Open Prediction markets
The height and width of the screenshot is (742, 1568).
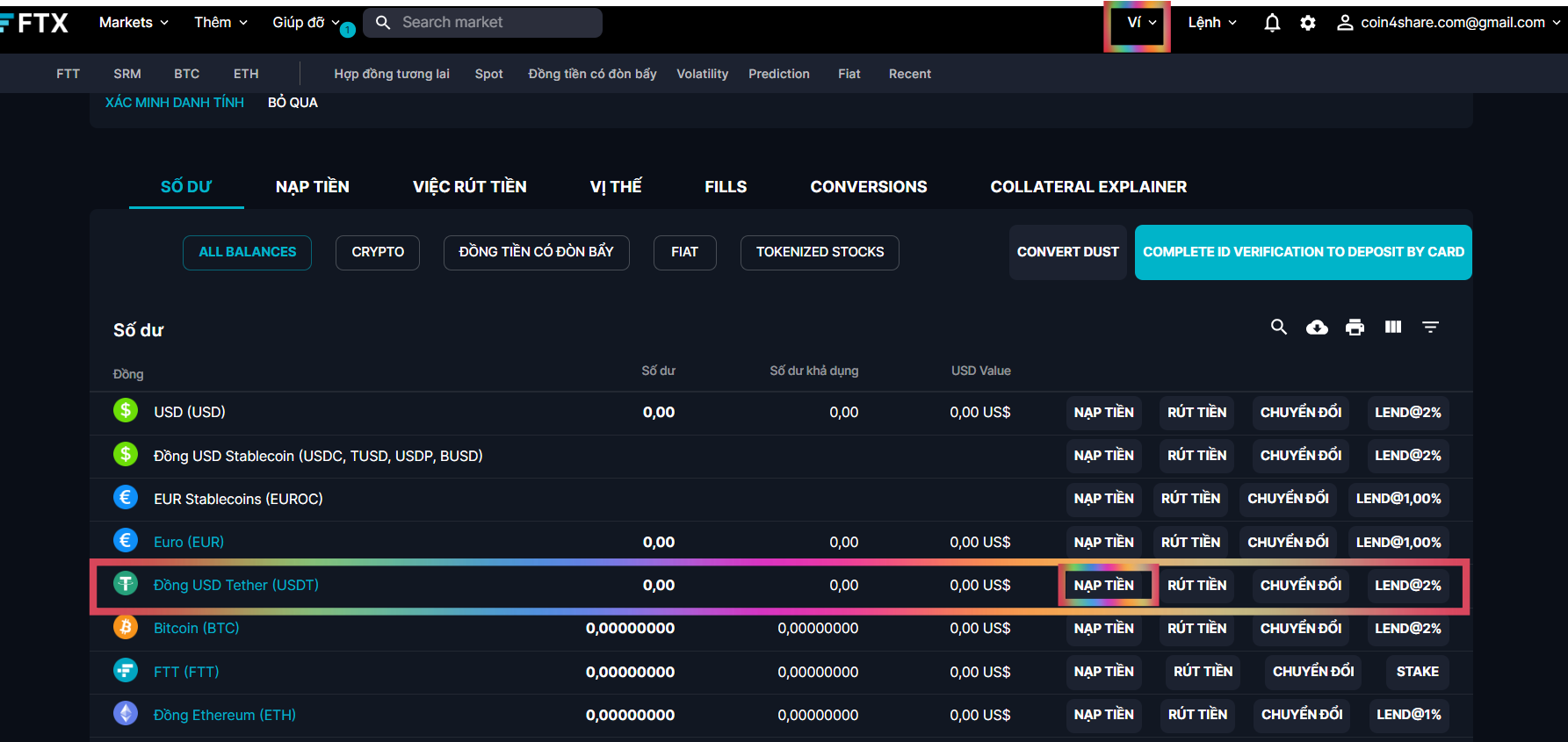779,74
